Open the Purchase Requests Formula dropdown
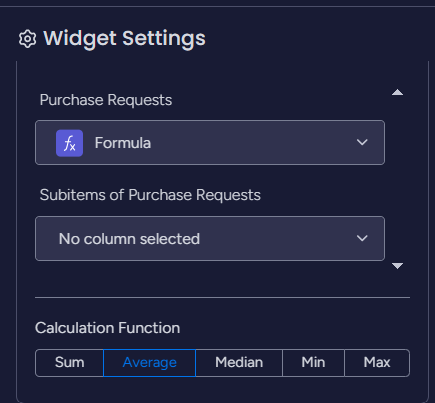The width and height of the screenshot is (435, 403). click(x=210, y=143)
